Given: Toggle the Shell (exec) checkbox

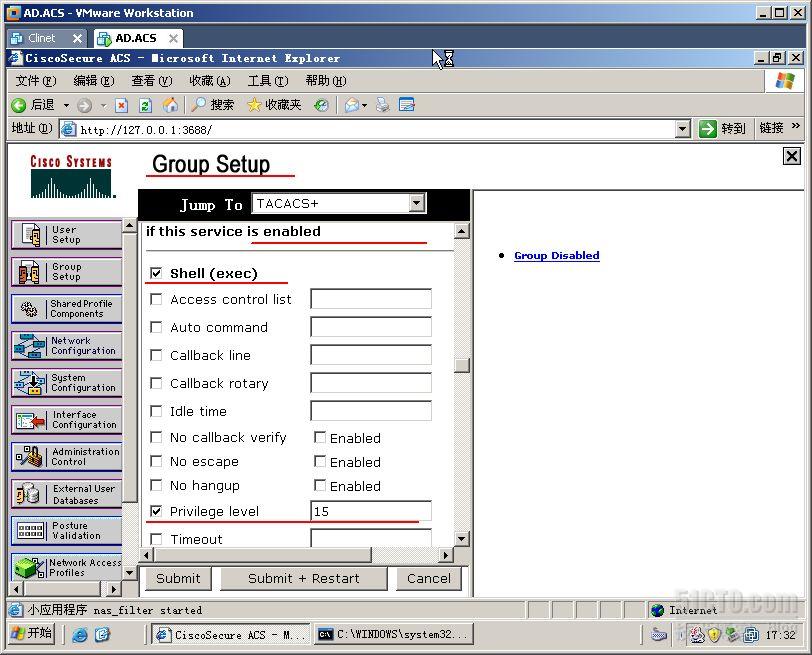Looking at the screenshot, I should coord(156,273).
